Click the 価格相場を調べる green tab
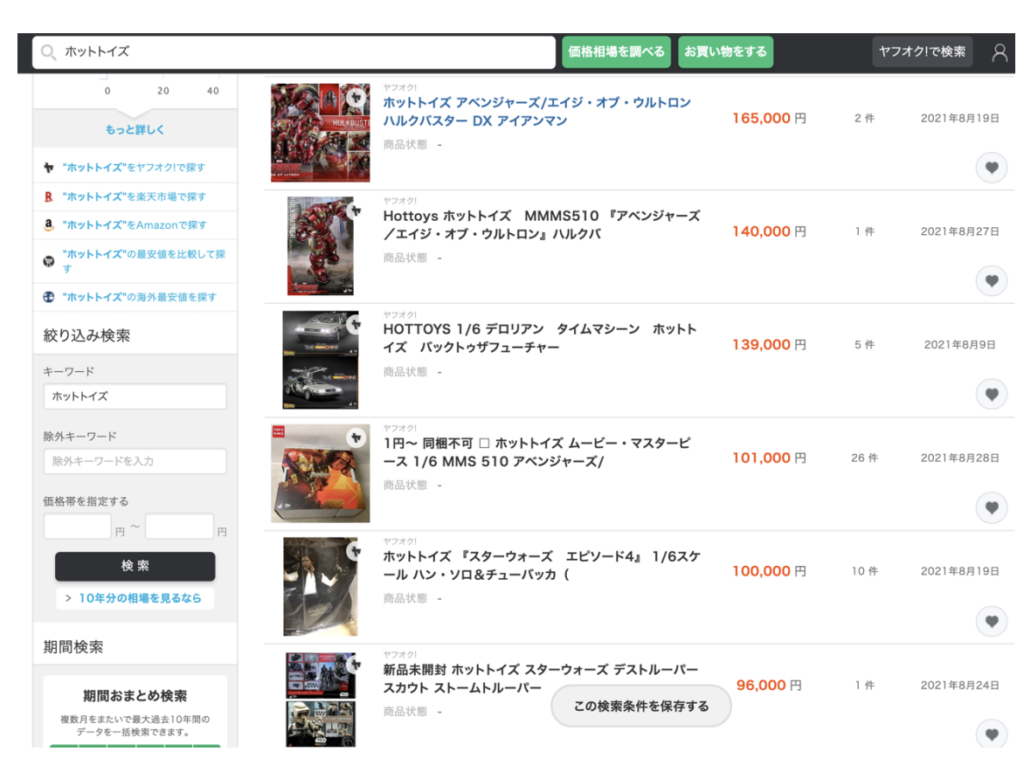 pyautogui.click(x=615, y=52)
